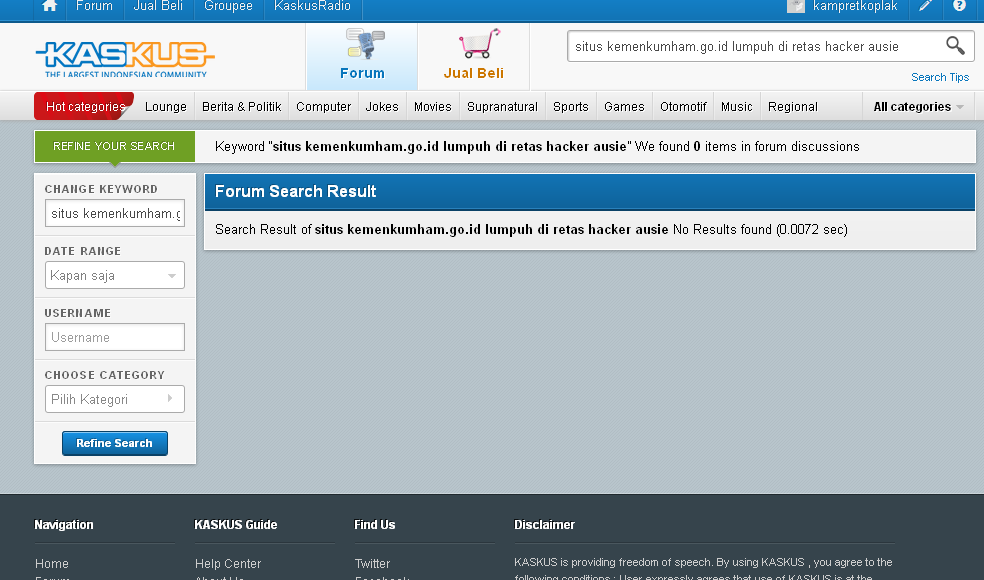984x580 pixels.
Task: Click the Home house icon in top bar
Action: 48,6
